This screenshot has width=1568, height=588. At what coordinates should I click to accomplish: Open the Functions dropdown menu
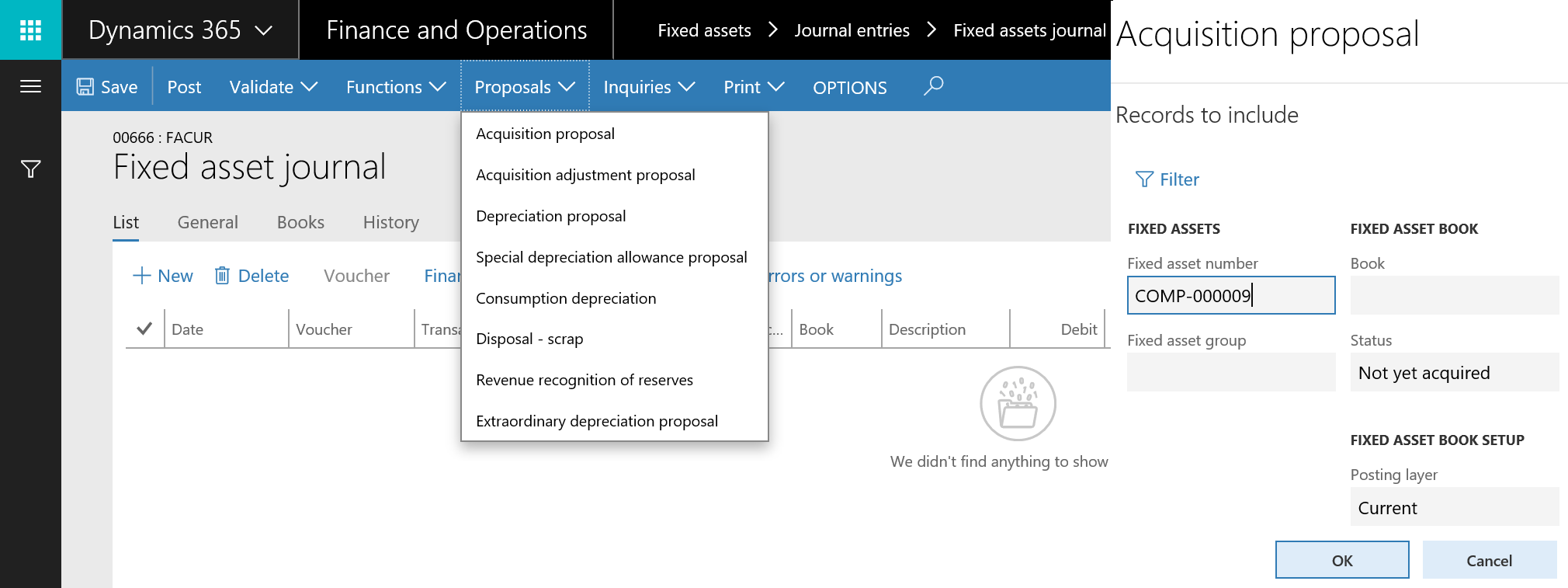pos(396,87)
